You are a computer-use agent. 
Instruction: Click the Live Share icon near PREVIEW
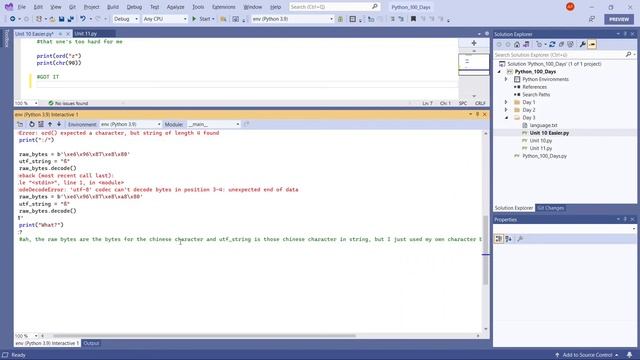(592, 19)
